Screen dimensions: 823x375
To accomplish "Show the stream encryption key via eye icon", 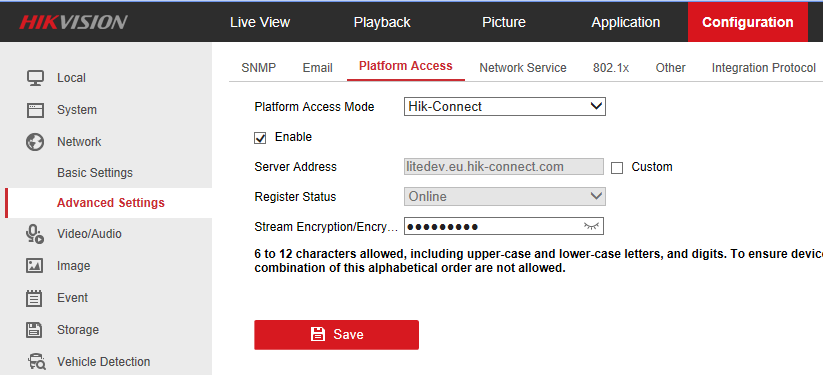I will [591, 226].
